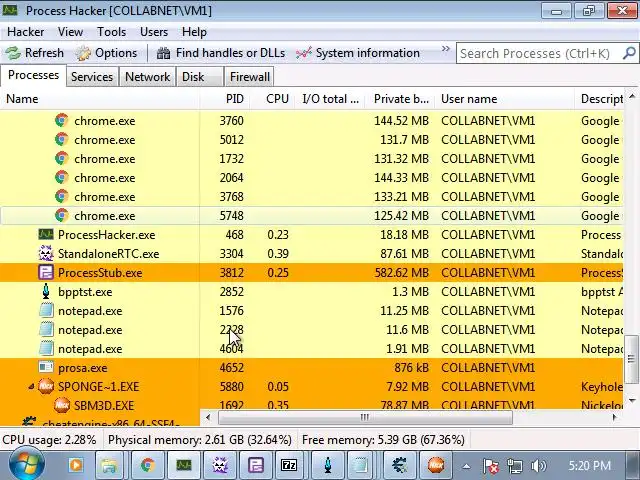The height and width of the screenshot is (480, 640).
Task: Click the Refresh toolbar button
Action: point(34,53)
